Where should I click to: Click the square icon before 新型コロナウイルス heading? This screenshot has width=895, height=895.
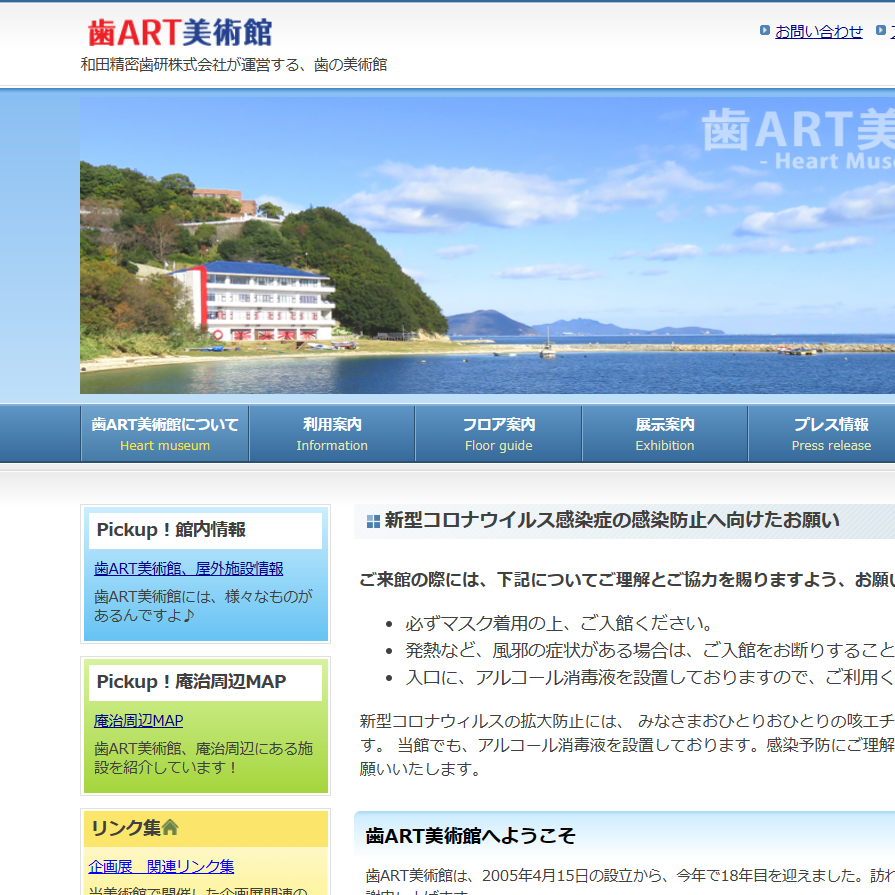373,521
